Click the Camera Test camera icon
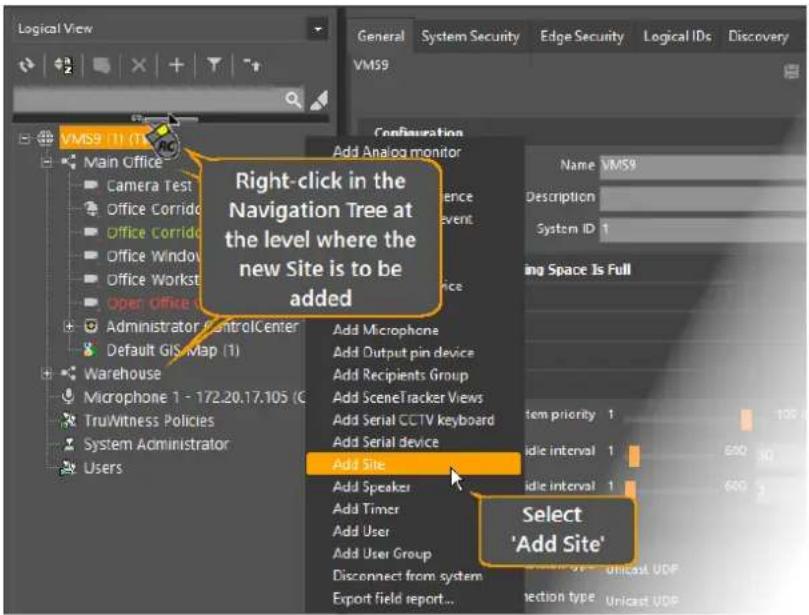Viewport: 809px width, 615px height. (91, 185)
